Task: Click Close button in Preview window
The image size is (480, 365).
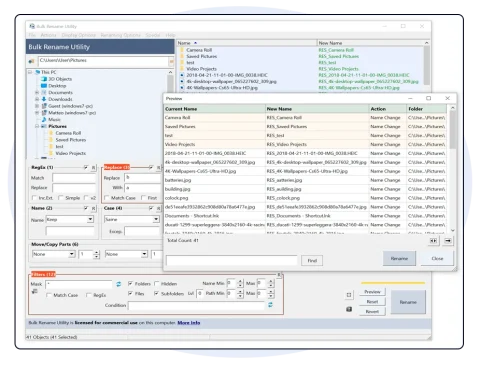Action: click(437, 258)
